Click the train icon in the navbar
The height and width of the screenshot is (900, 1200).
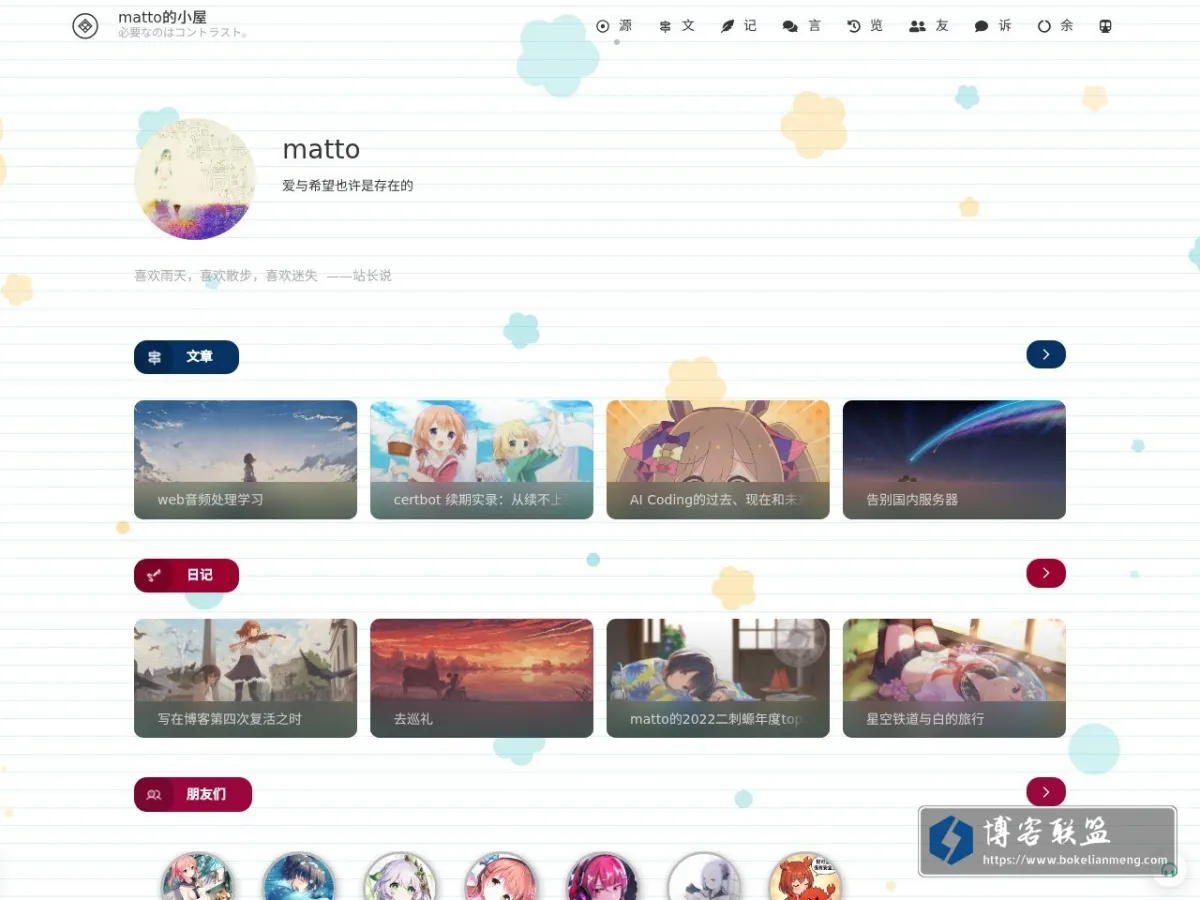(x=1105, y=26)
